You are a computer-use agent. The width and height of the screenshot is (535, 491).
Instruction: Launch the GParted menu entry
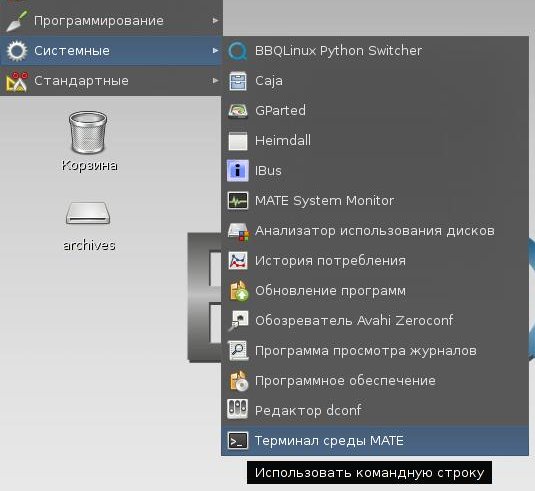coord(375,111)
